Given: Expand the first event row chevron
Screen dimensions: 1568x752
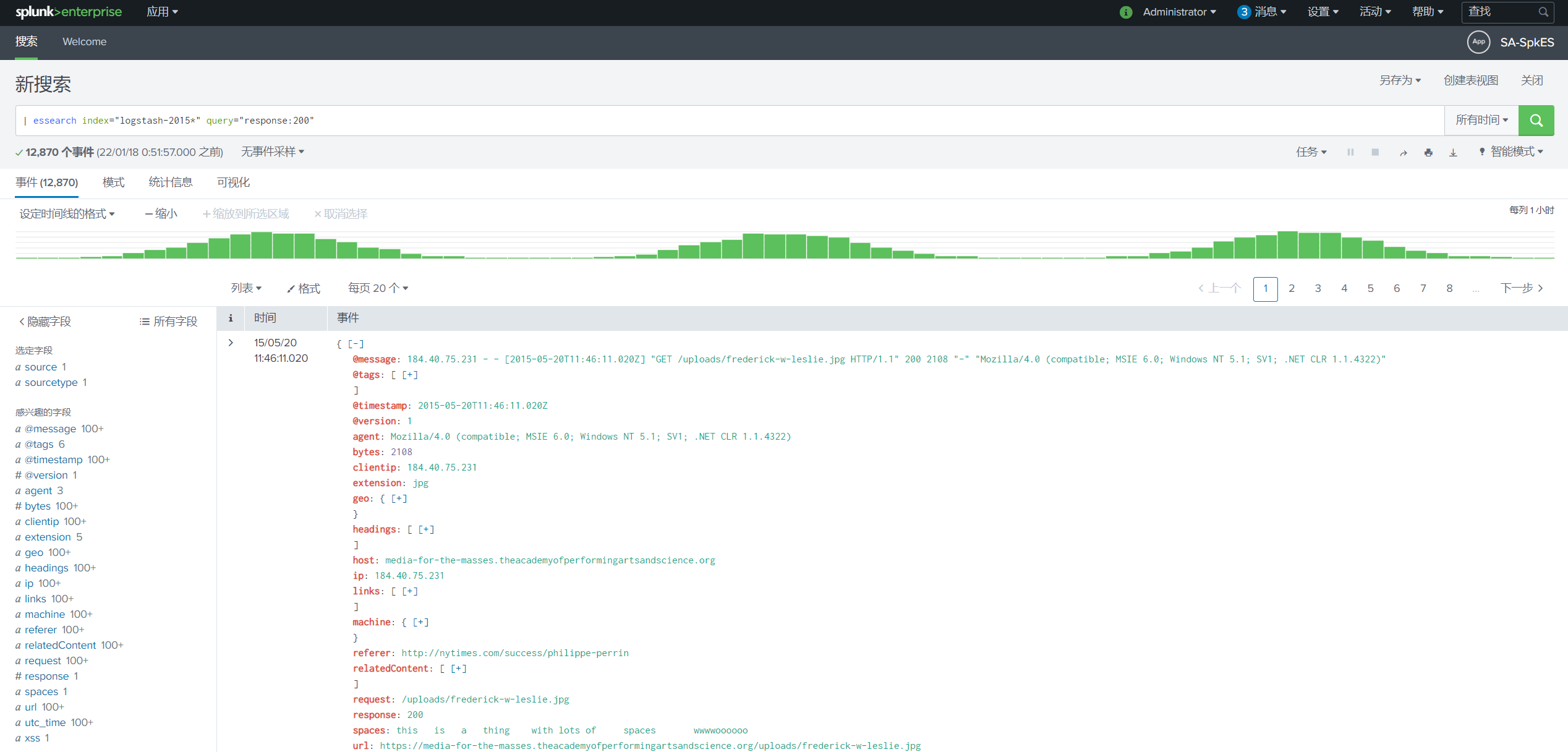Looking at the screenshot, I should click(x=231, y=343).
